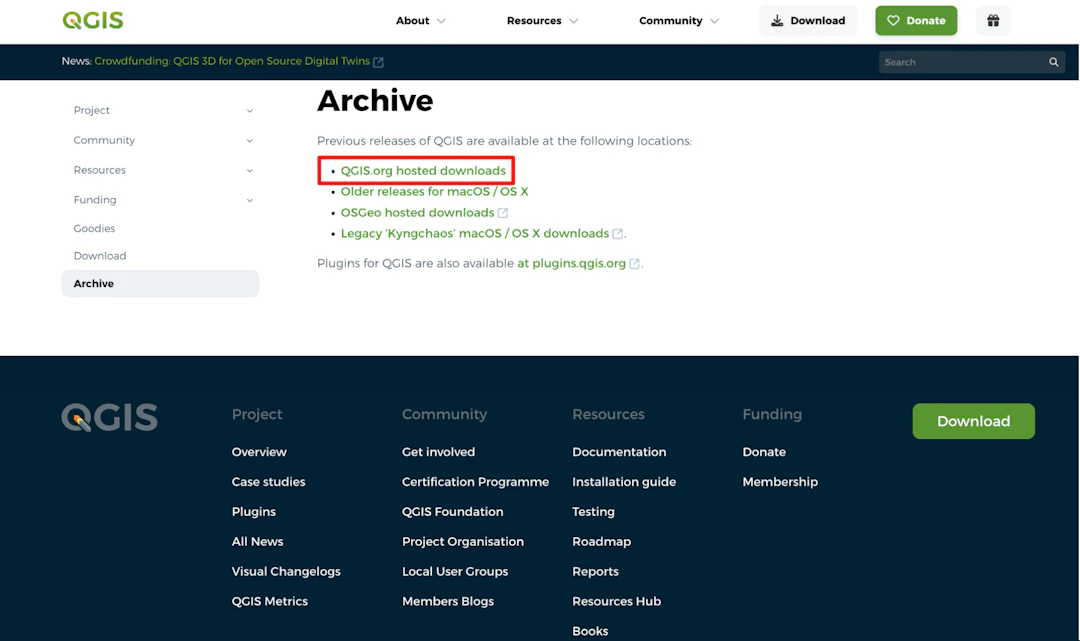
Task: Open Members Blogs footer link
Action: 448,601
